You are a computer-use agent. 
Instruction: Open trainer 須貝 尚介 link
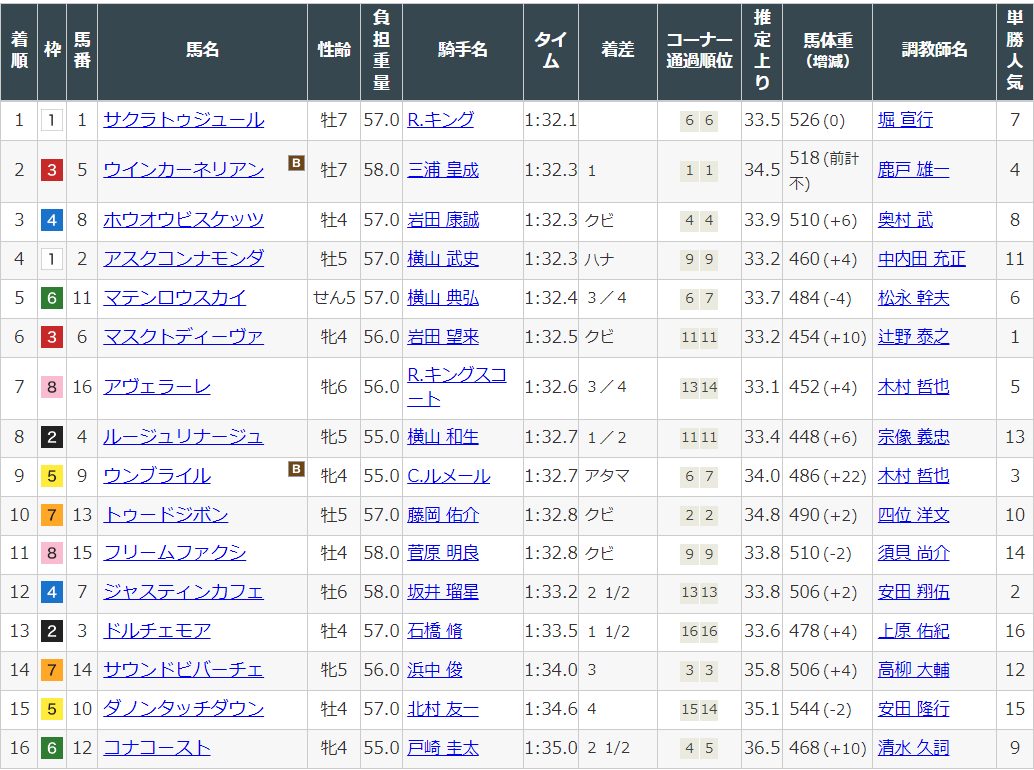[913, 552]
